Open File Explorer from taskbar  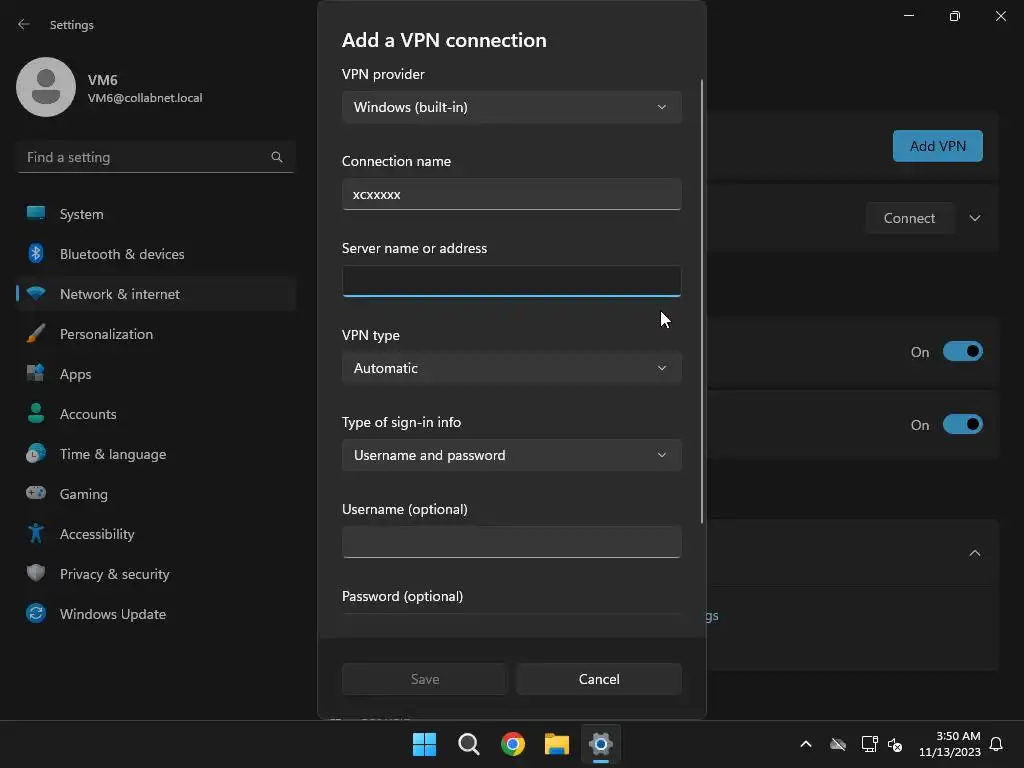coord(557,744)
